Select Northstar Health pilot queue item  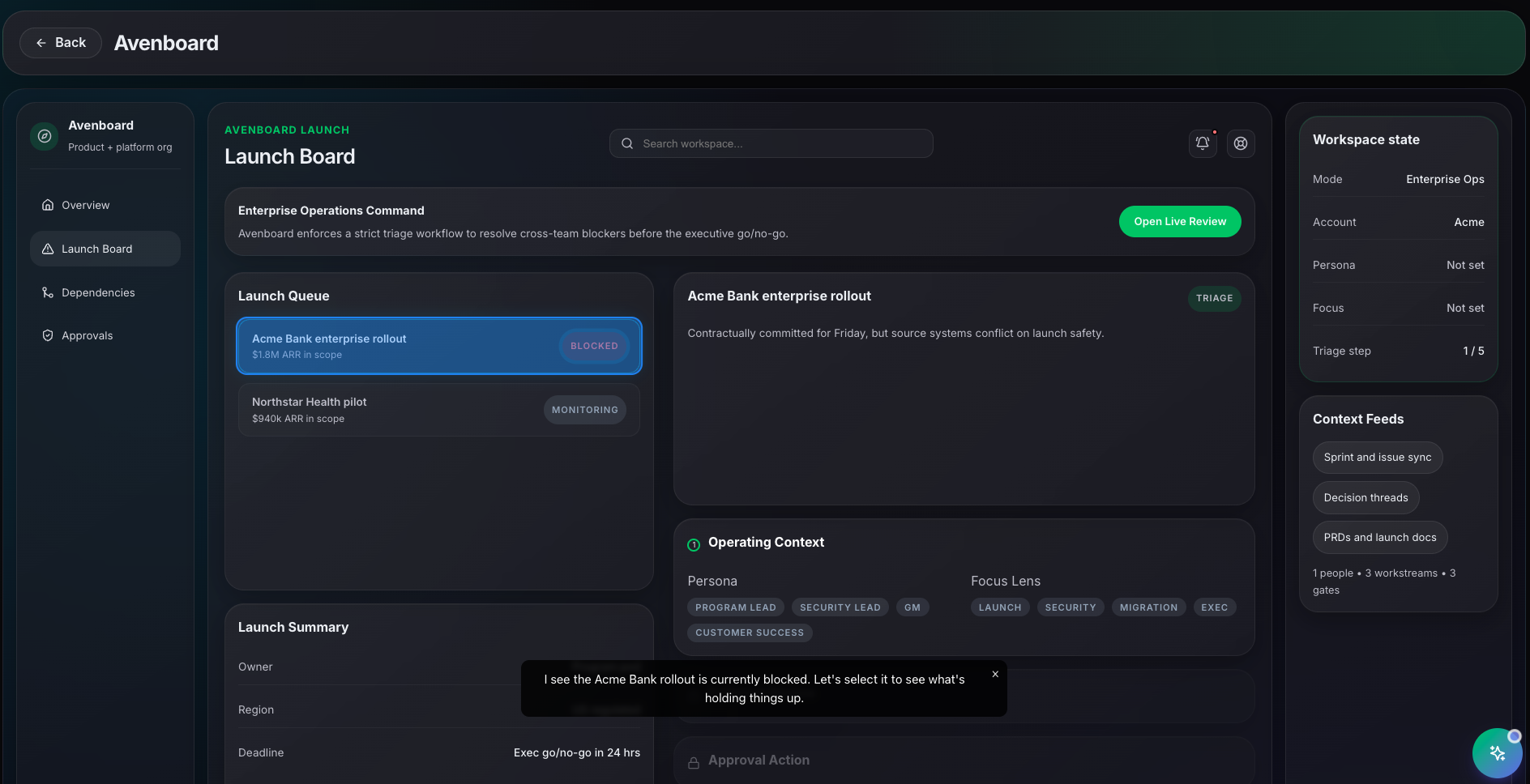(439, 410)
